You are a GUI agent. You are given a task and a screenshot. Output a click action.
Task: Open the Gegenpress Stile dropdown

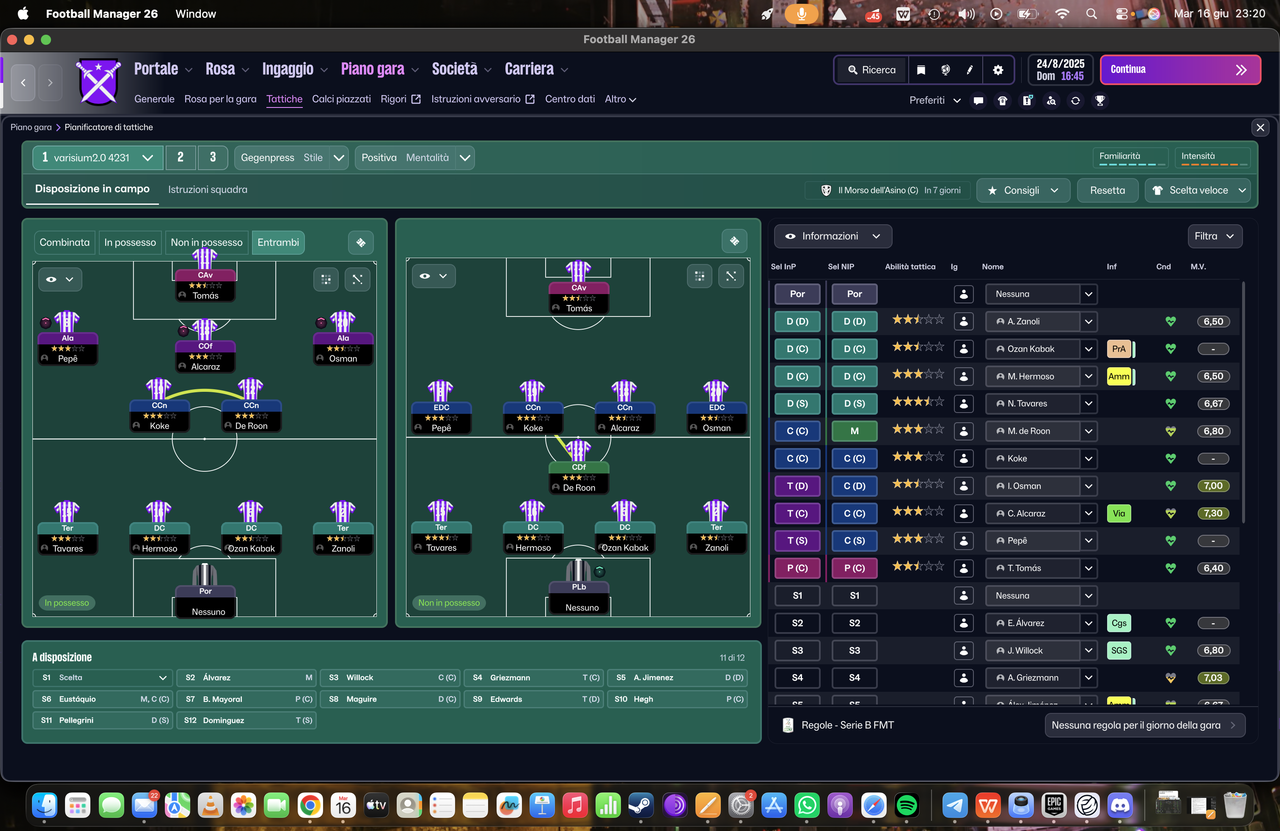292,157
